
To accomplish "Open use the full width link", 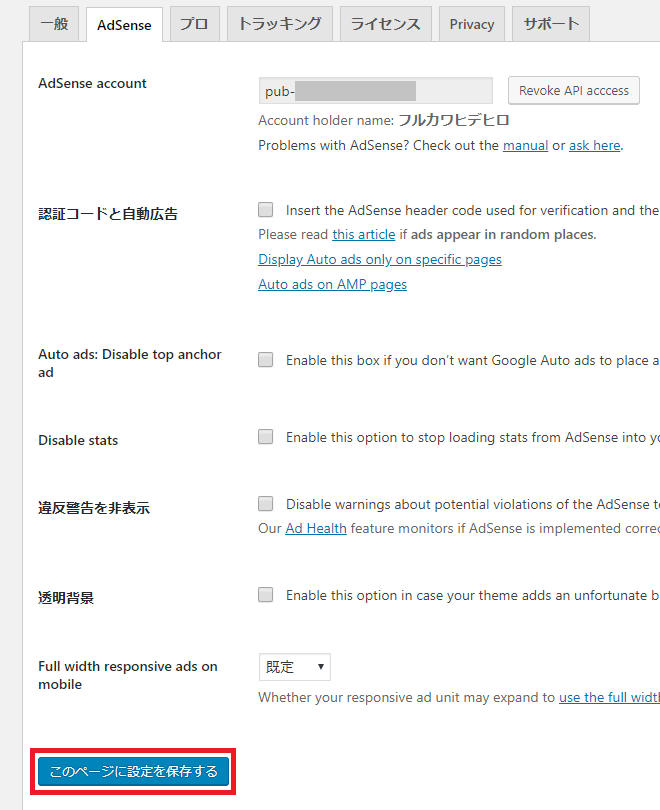I will [609, 697].
